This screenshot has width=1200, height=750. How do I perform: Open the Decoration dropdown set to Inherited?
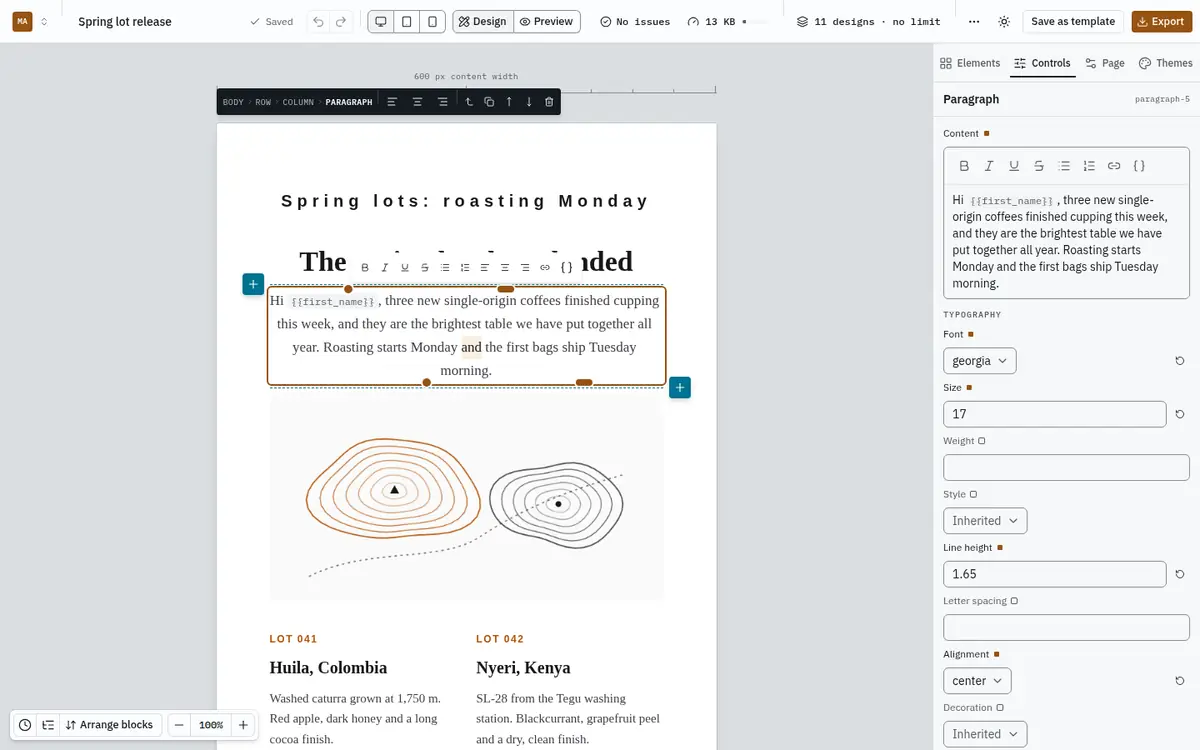[985, 734]
